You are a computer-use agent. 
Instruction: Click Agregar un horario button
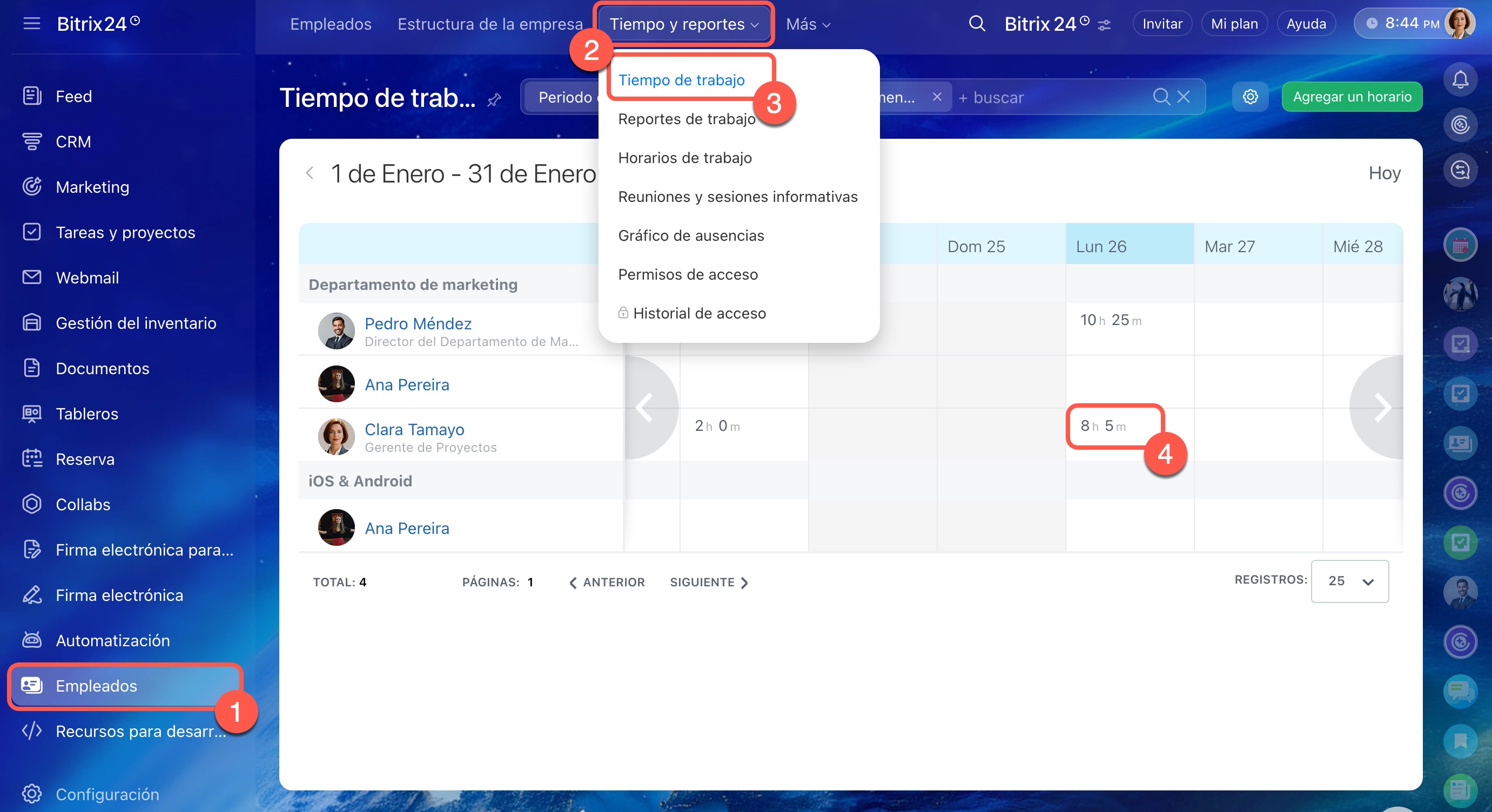tap(1352, 97)
